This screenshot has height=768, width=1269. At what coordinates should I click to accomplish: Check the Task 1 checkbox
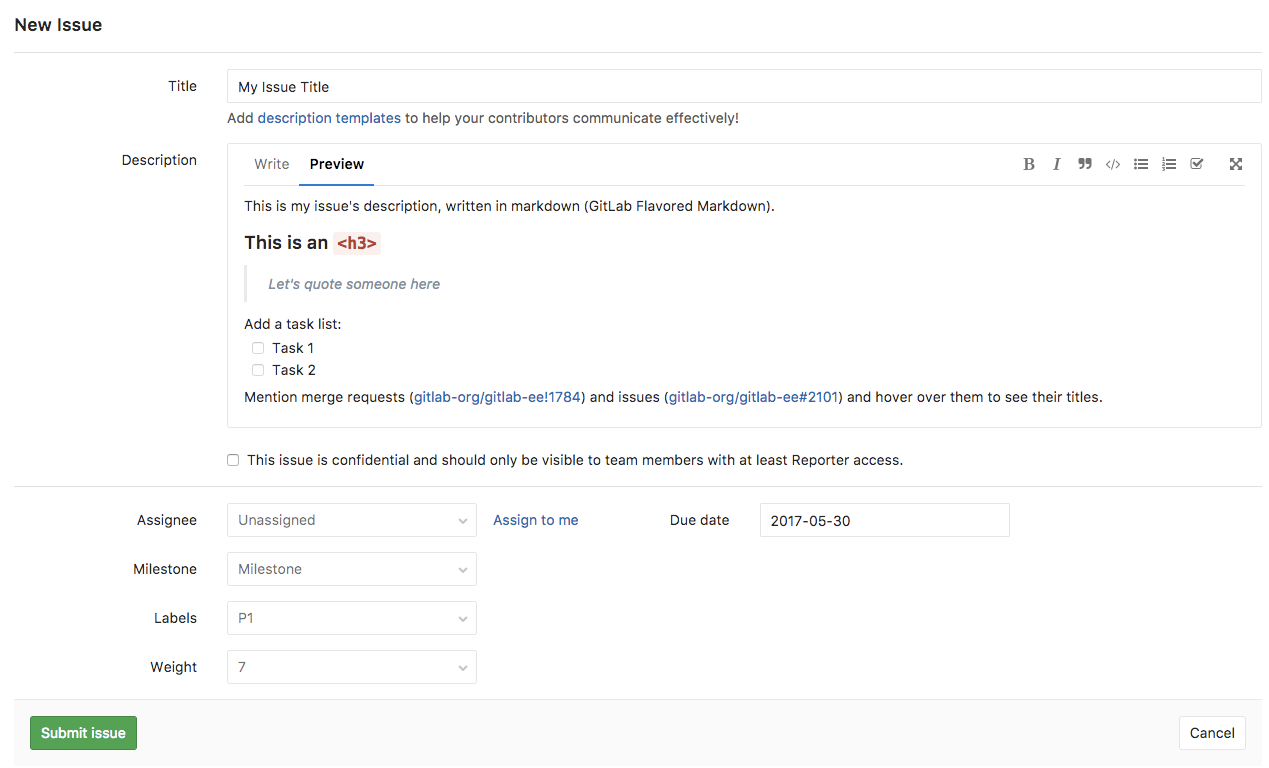258,348
